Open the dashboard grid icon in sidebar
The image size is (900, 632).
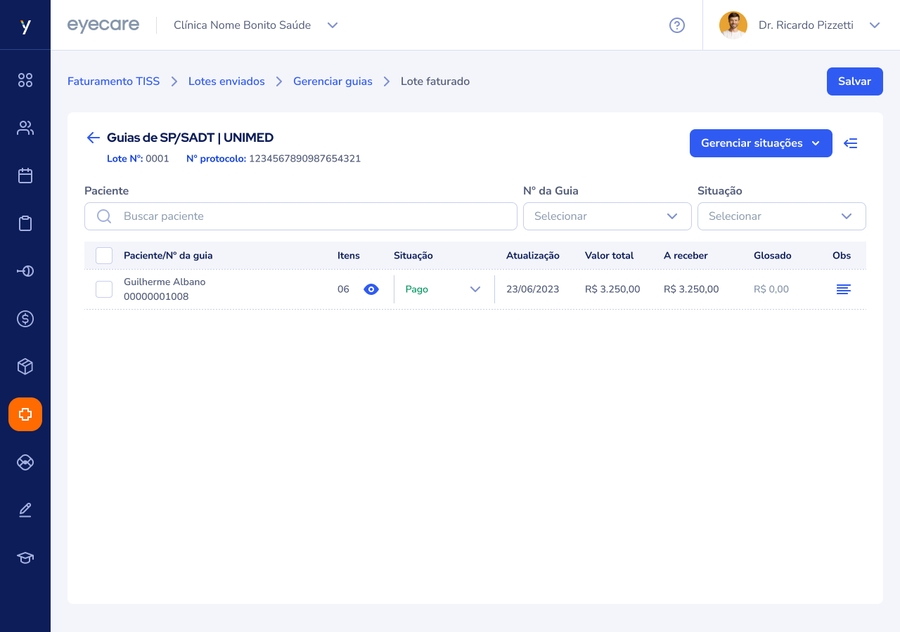coord(25,80)
